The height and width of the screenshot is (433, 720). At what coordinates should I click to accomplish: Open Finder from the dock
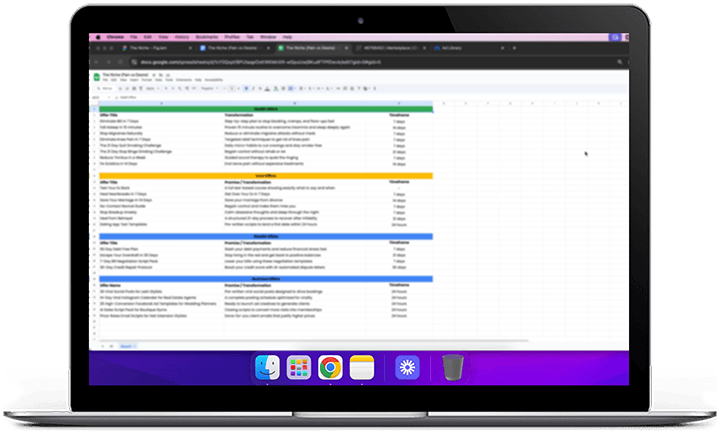point(267,367)
